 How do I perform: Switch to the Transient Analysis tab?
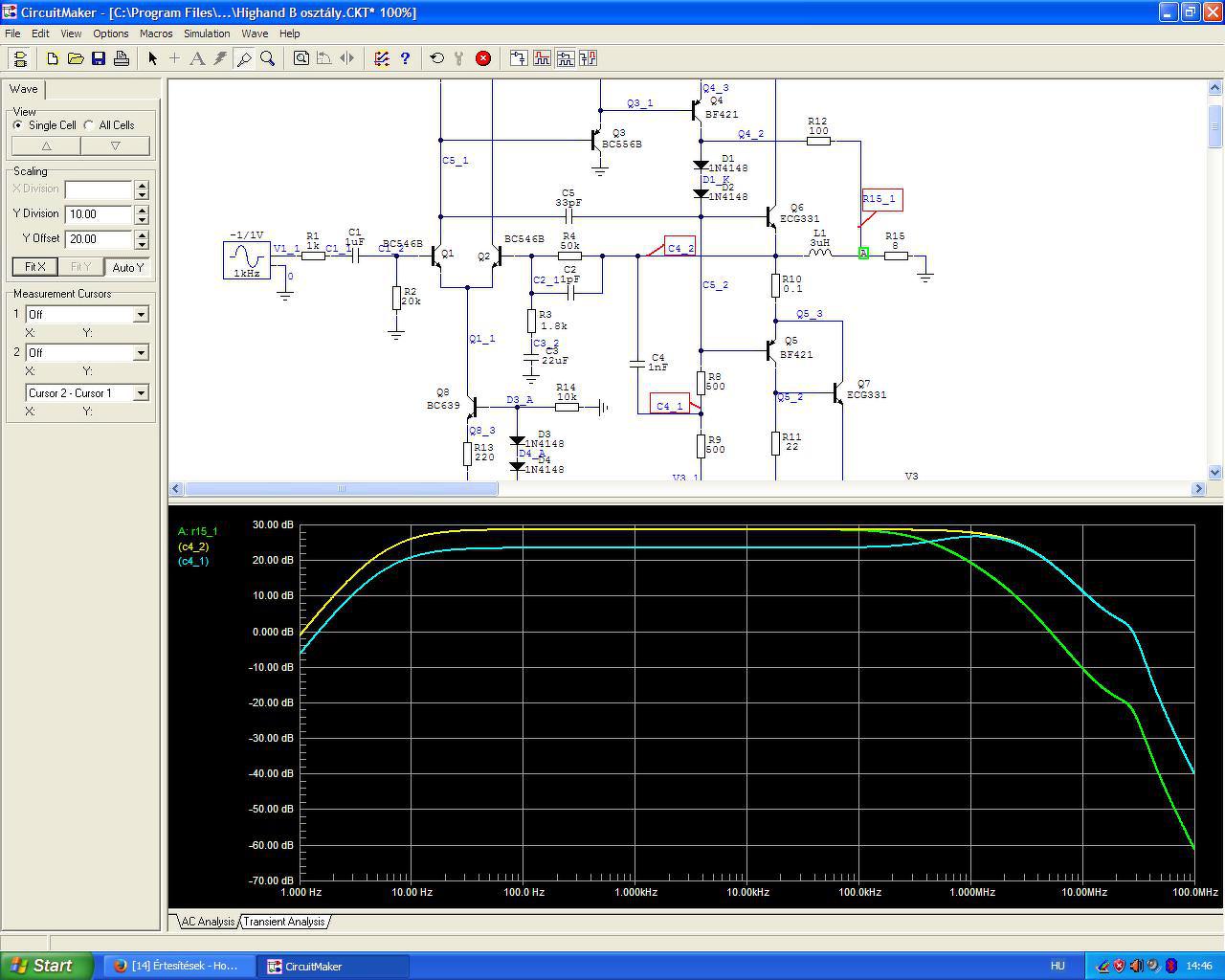pyautogui.click(x=283, y=922)
